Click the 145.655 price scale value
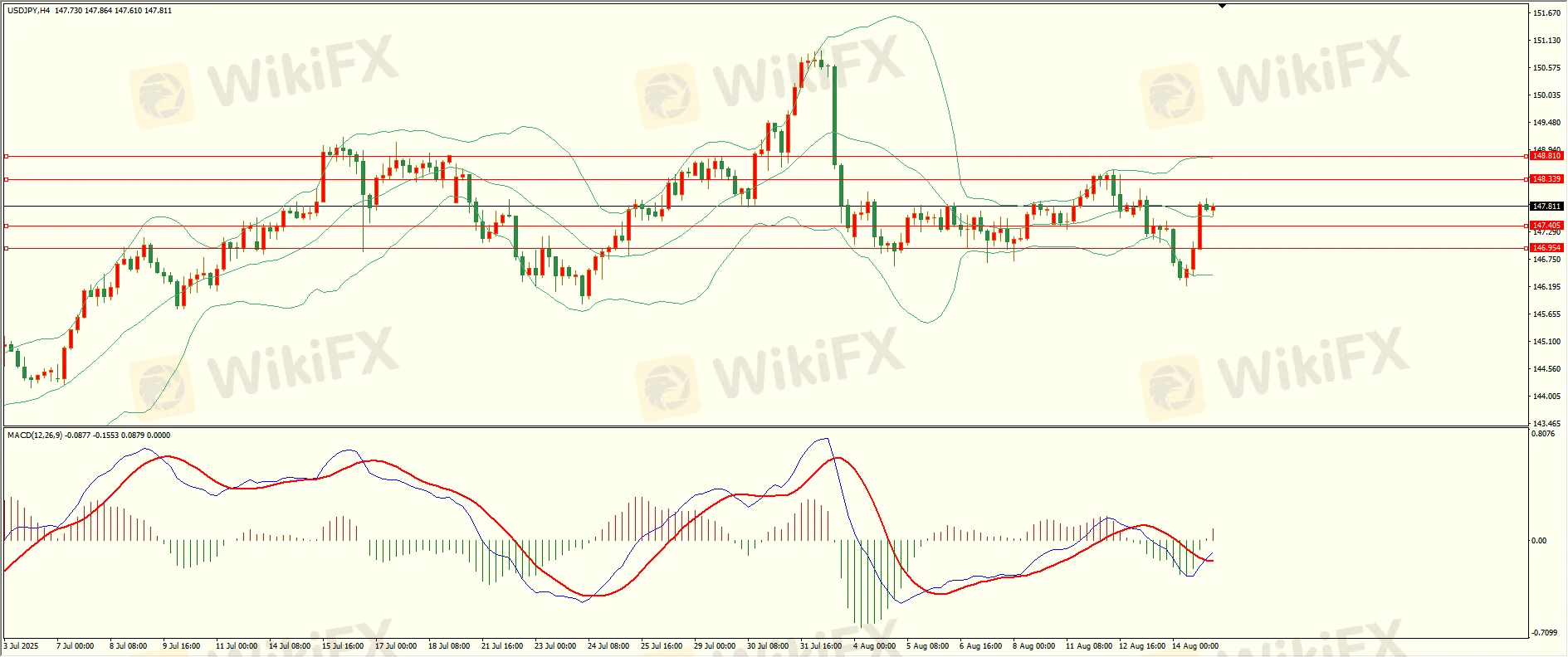 pos(1546,314)
